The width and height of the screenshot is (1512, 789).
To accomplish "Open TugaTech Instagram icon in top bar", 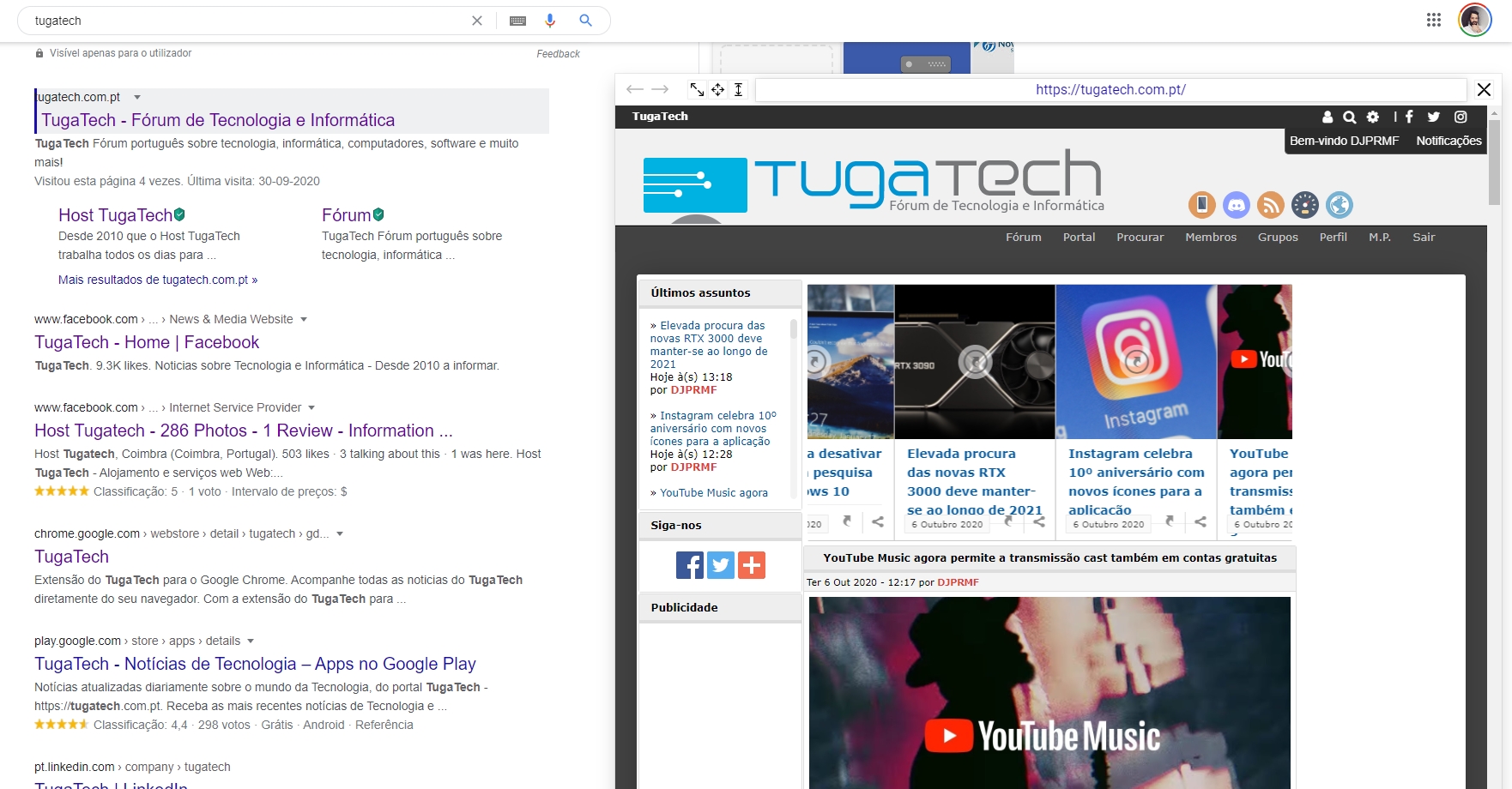I will pyautogui.click(x=1461, y=117).
